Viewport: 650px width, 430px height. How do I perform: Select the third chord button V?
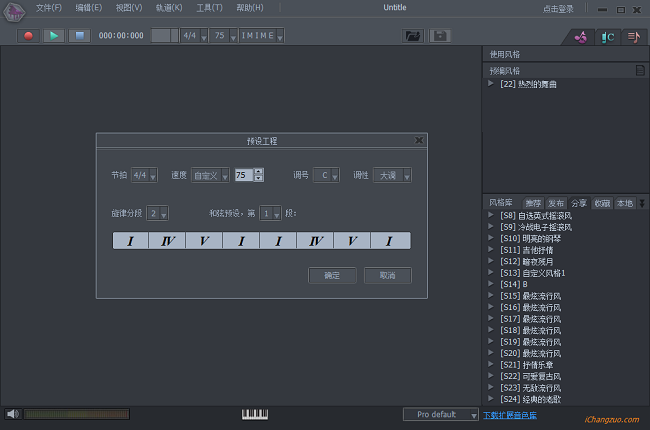[x=205, y=241]
